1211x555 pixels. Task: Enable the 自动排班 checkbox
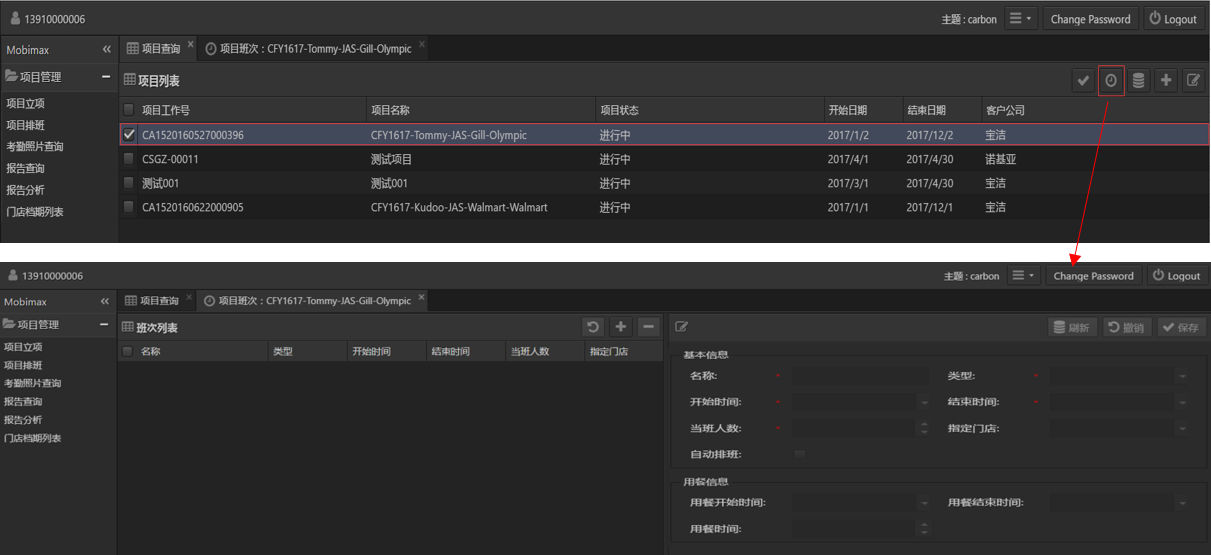click(x=799, y=454)
